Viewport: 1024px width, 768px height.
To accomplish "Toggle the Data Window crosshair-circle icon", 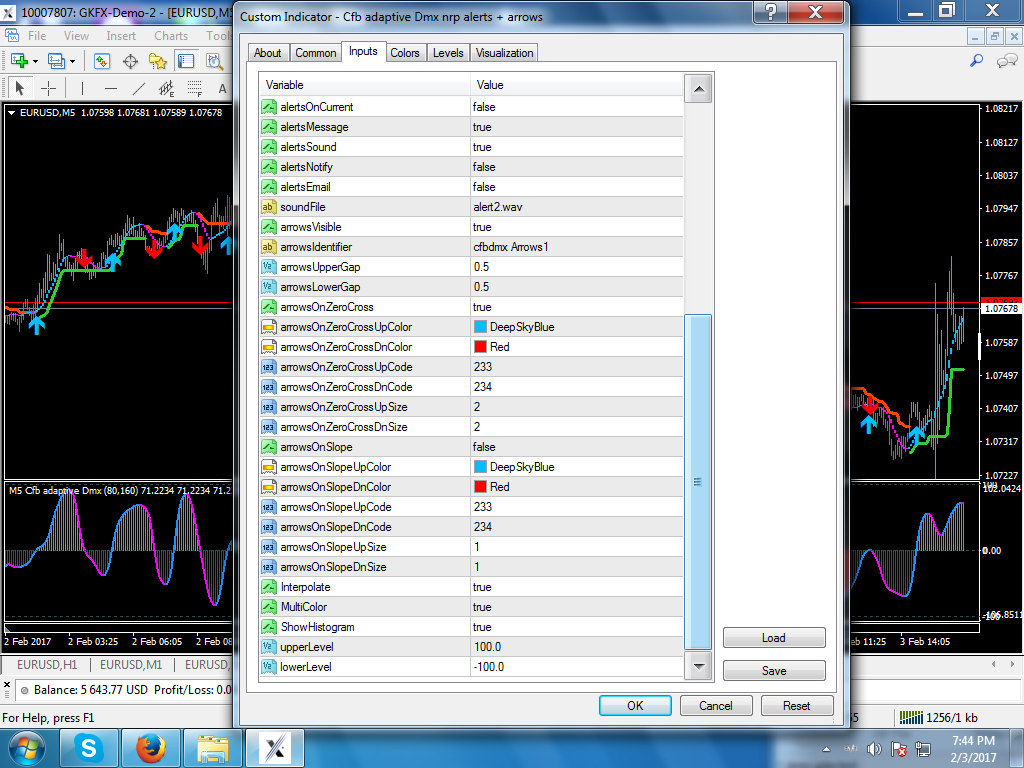I will pyautogui.click(x=131, y=61).
